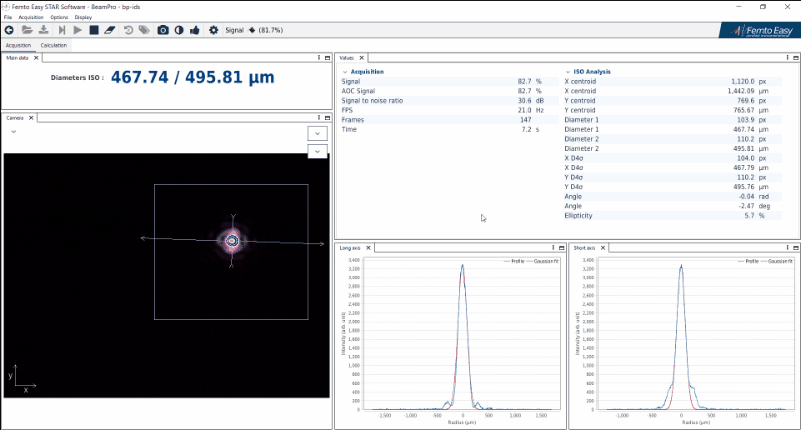Click the thumbs-up toolbar icon
Image resolution: width=801 pixels, height=430 pixels.
(195, 31)
